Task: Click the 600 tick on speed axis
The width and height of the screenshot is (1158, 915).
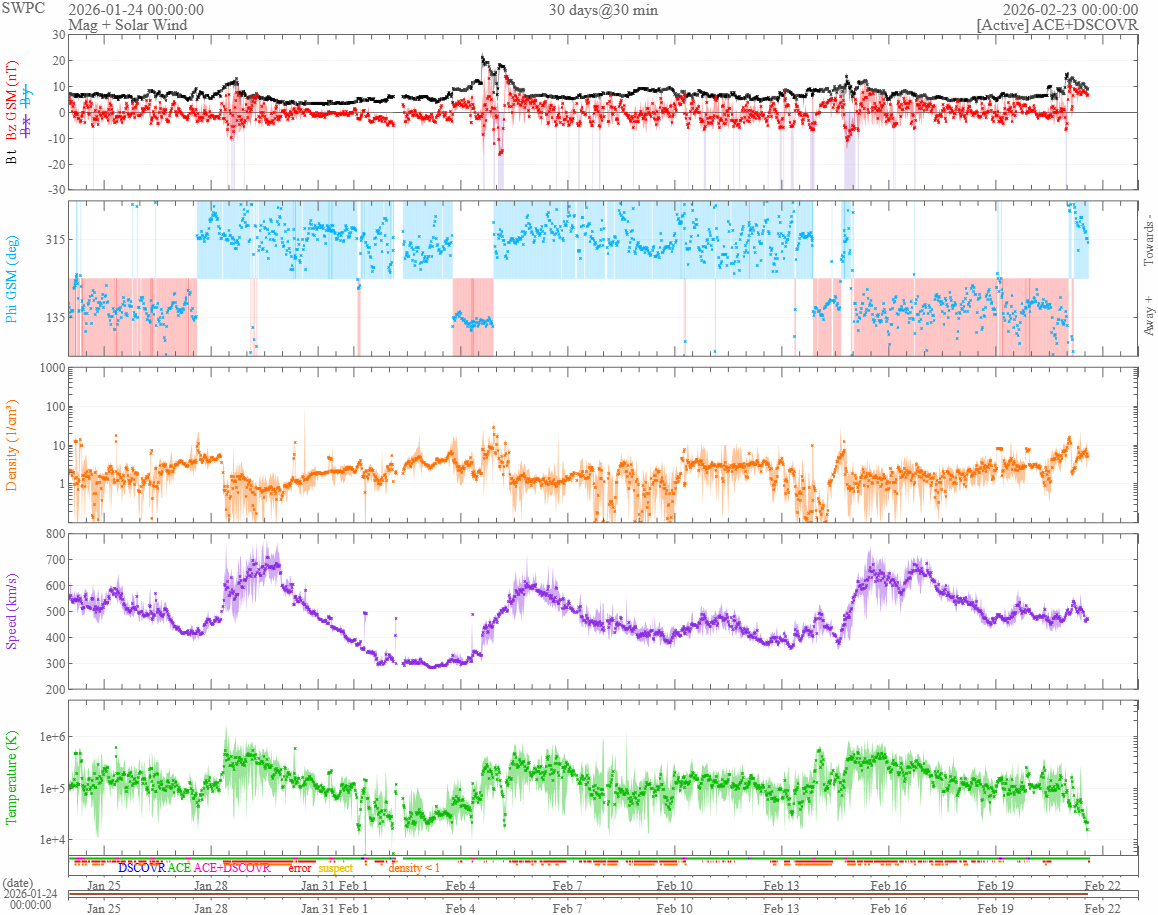Action: [55, 586]
